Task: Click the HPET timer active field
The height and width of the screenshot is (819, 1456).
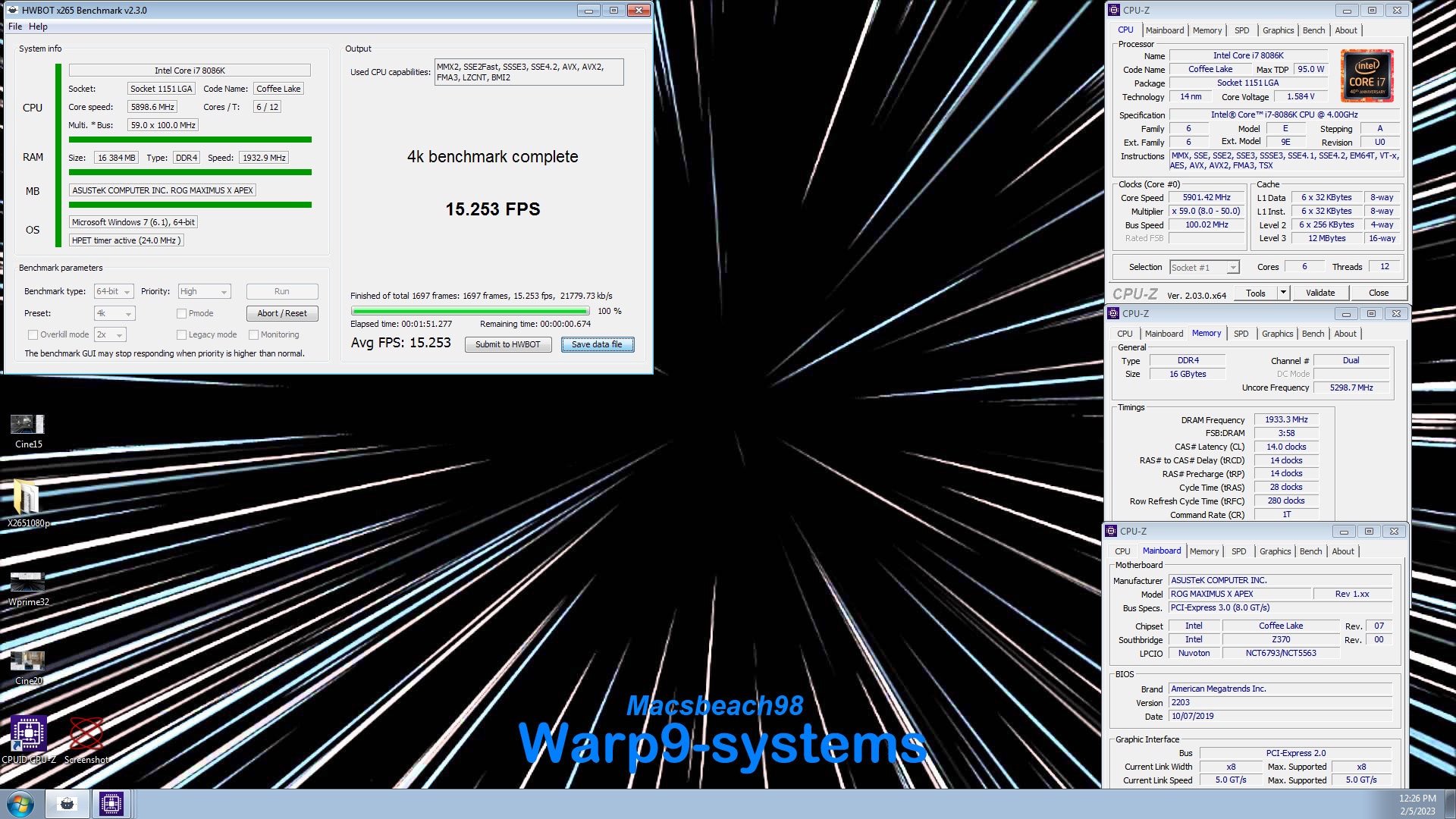Action: (x=126, y=240)
